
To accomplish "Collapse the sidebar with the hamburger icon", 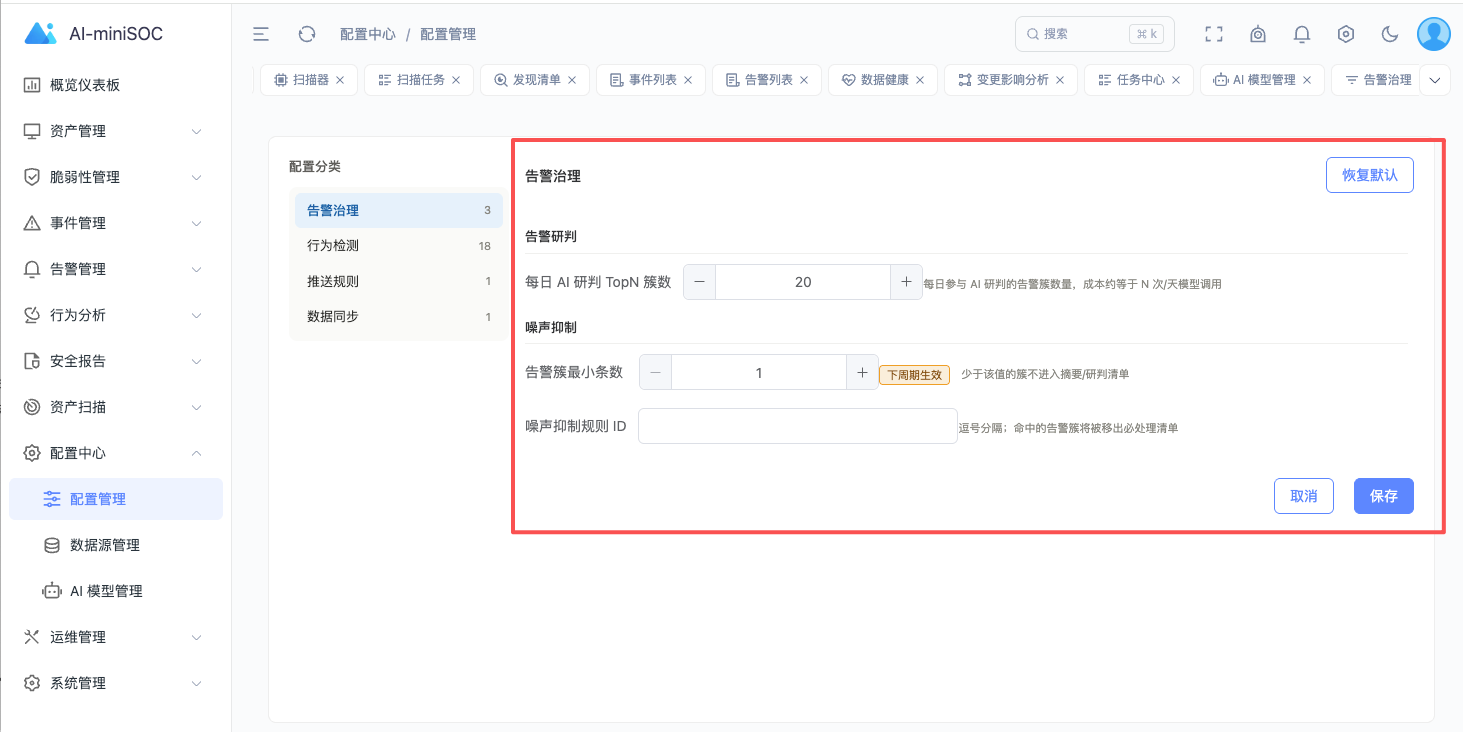I will 261,34.
